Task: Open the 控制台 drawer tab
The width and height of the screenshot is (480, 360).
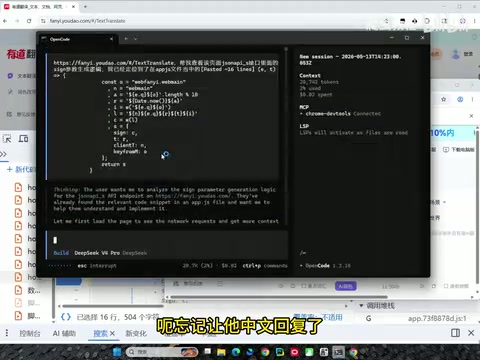Action: pos(30,333)
